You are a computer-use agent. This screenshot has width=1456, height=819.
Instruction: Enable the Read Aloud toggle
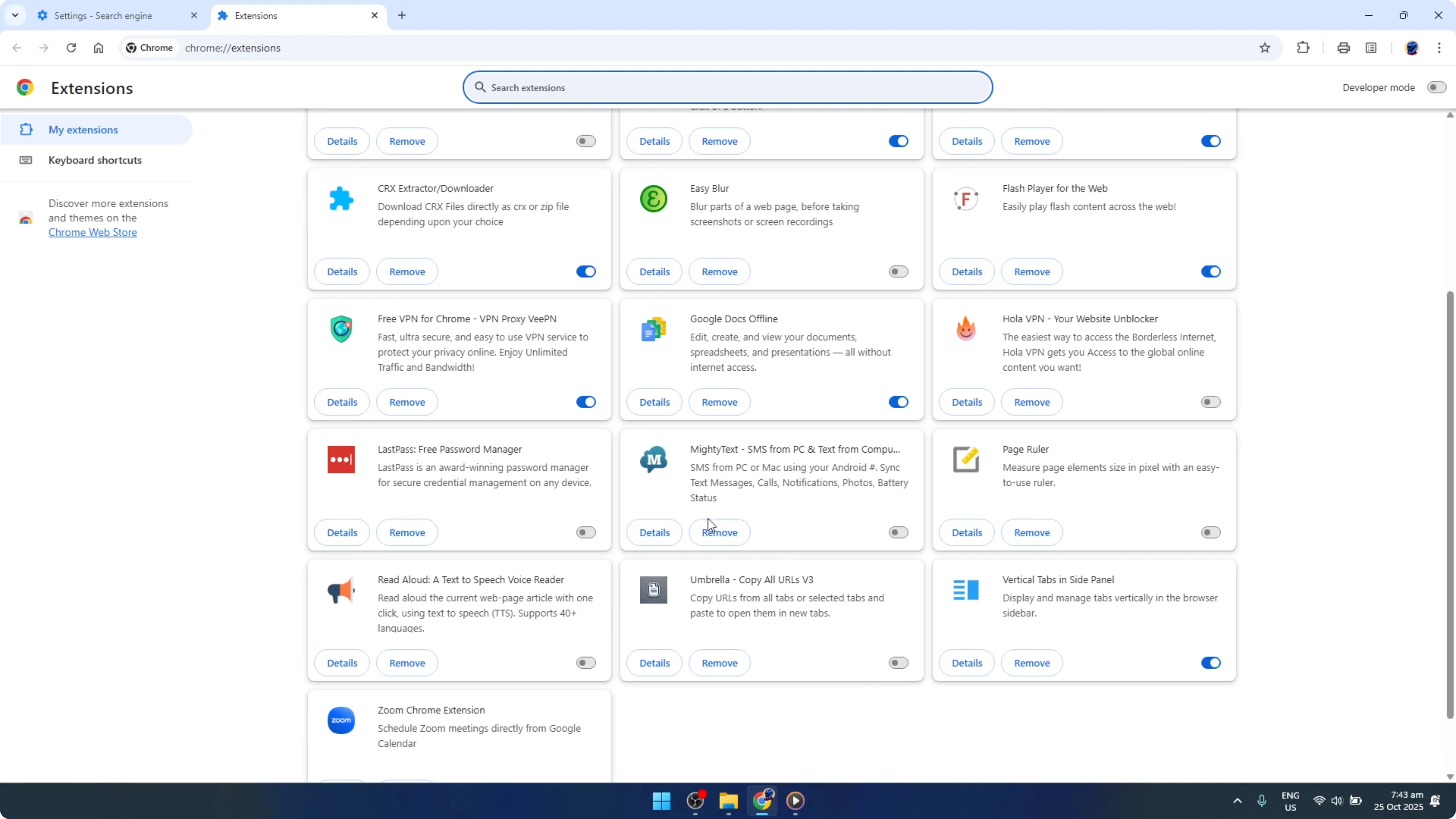click(x=586, y=663)
